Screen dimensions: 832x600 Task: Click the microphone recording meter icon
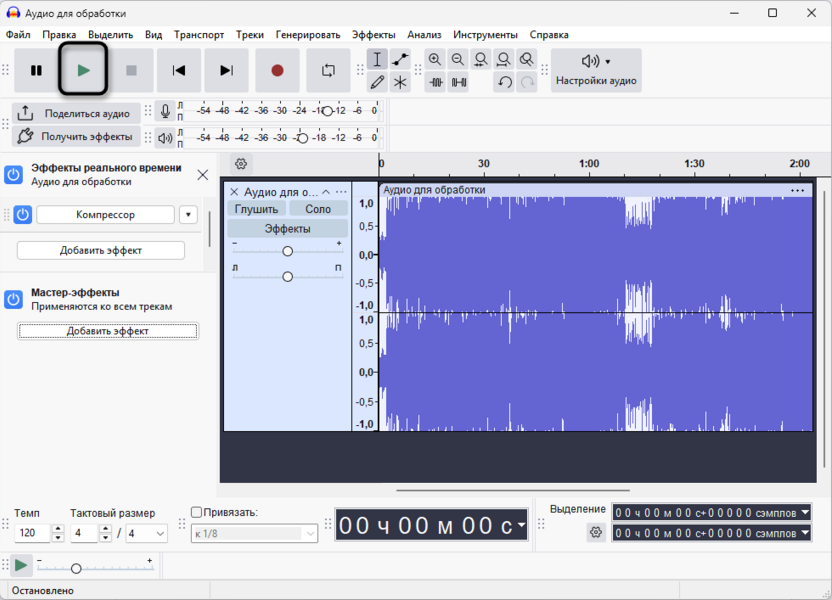coord(165,111)
